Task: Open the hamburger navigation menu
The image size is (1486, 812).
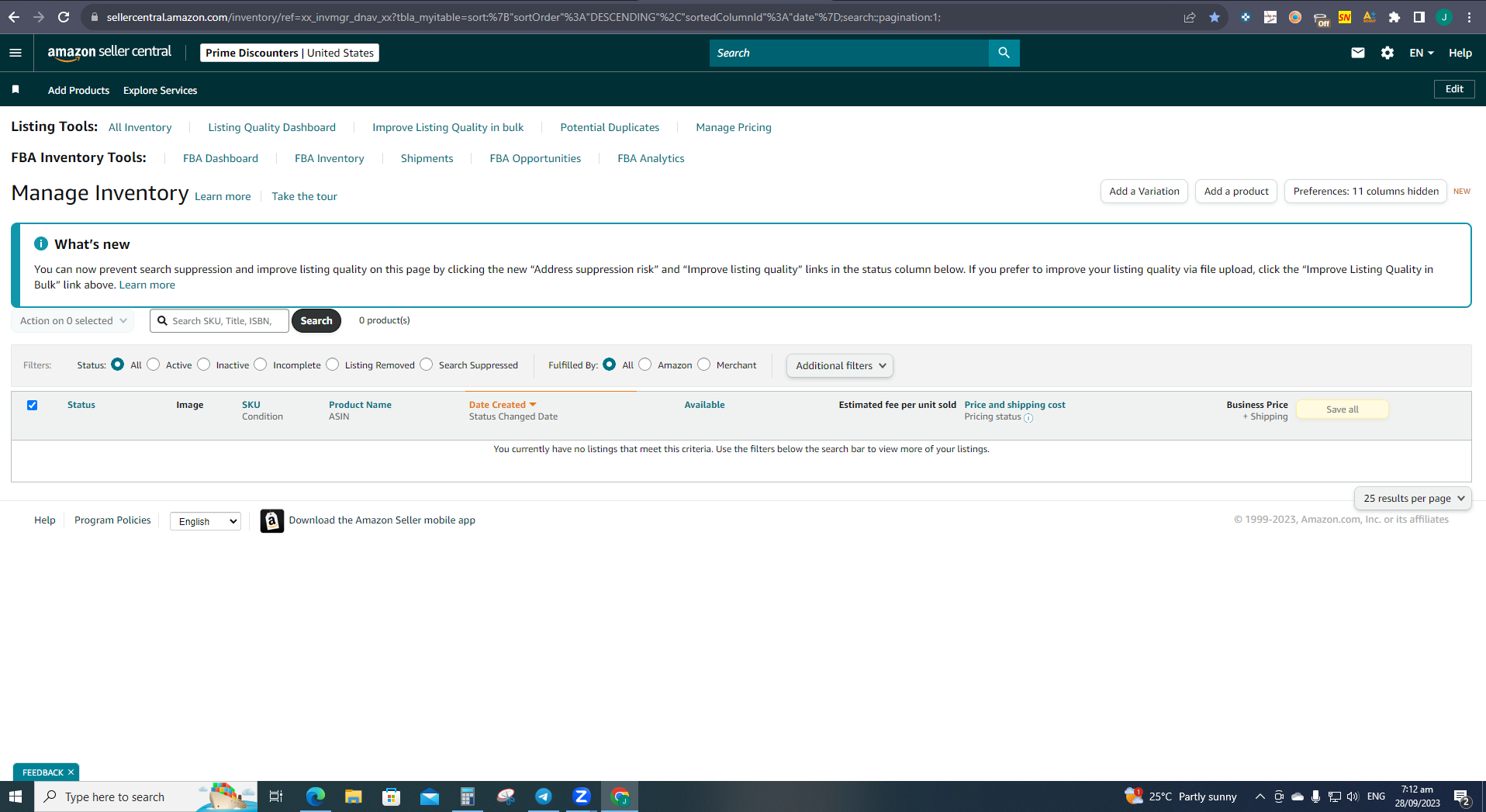Action: click(16, 53)
